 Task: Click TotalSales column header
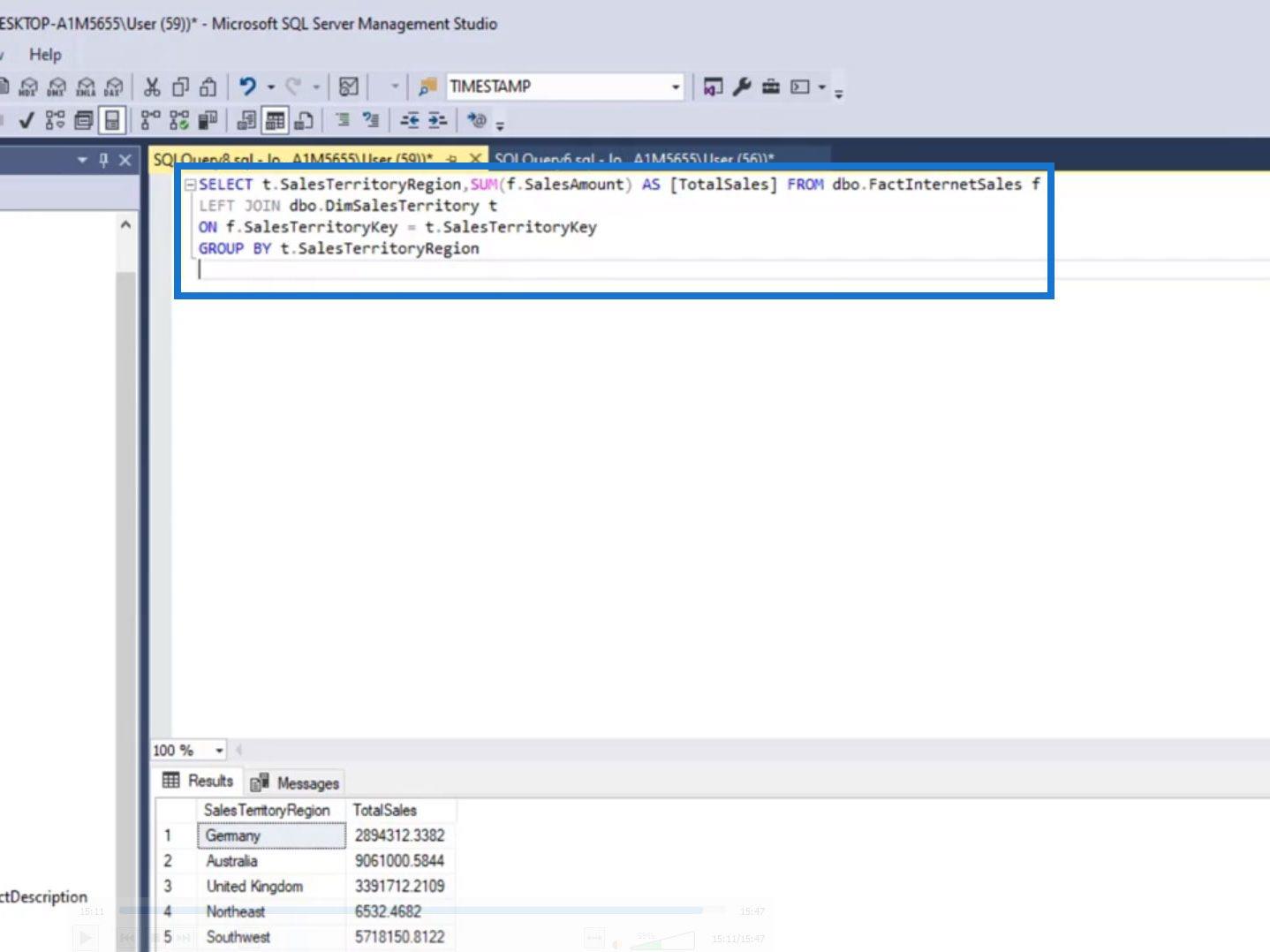tap(401, 810)
